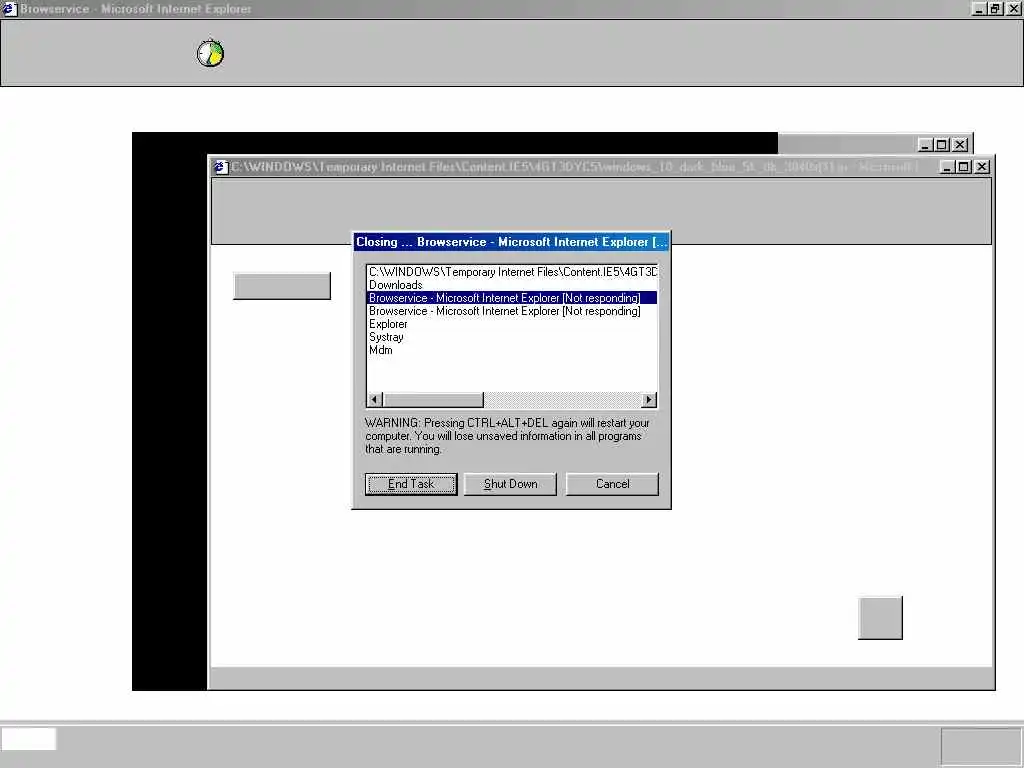Viewport: 1024px width, 768px height.
Task: Click the blank Start button area on taskbar
Action: pyautogui.click(x=29, y=739)
